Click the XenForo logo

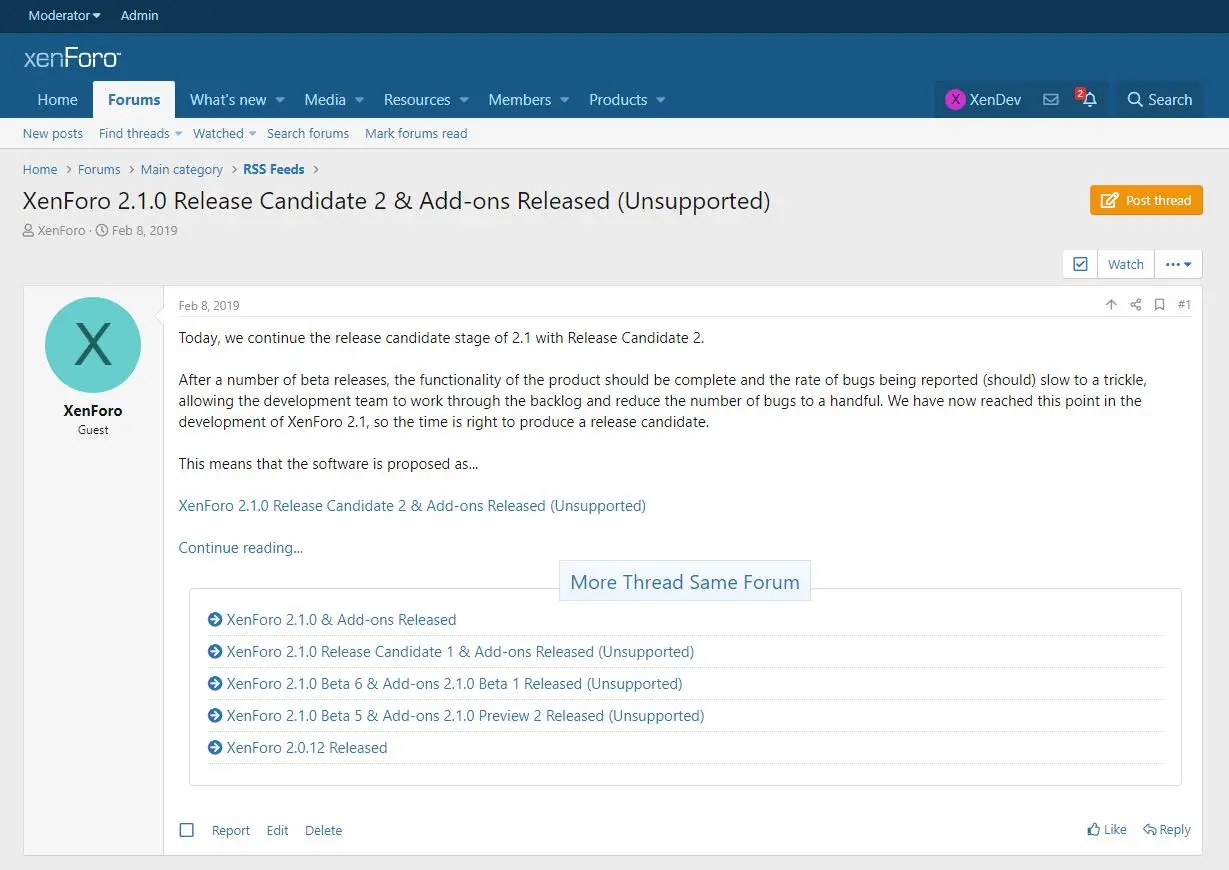[x=72, y=59]
